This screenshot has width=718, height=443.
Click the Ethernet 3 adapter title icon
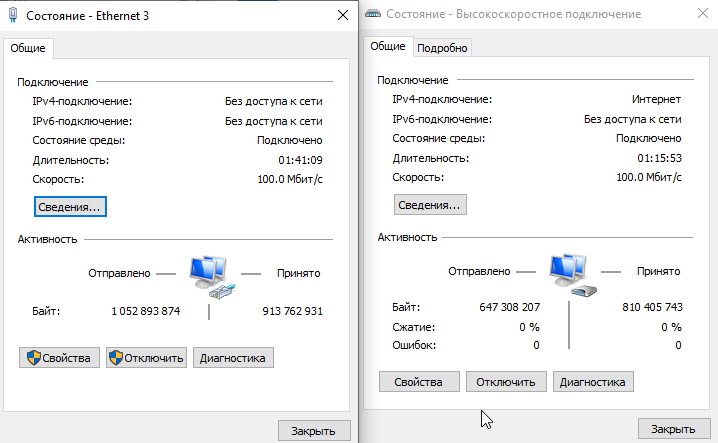point(13,15)
